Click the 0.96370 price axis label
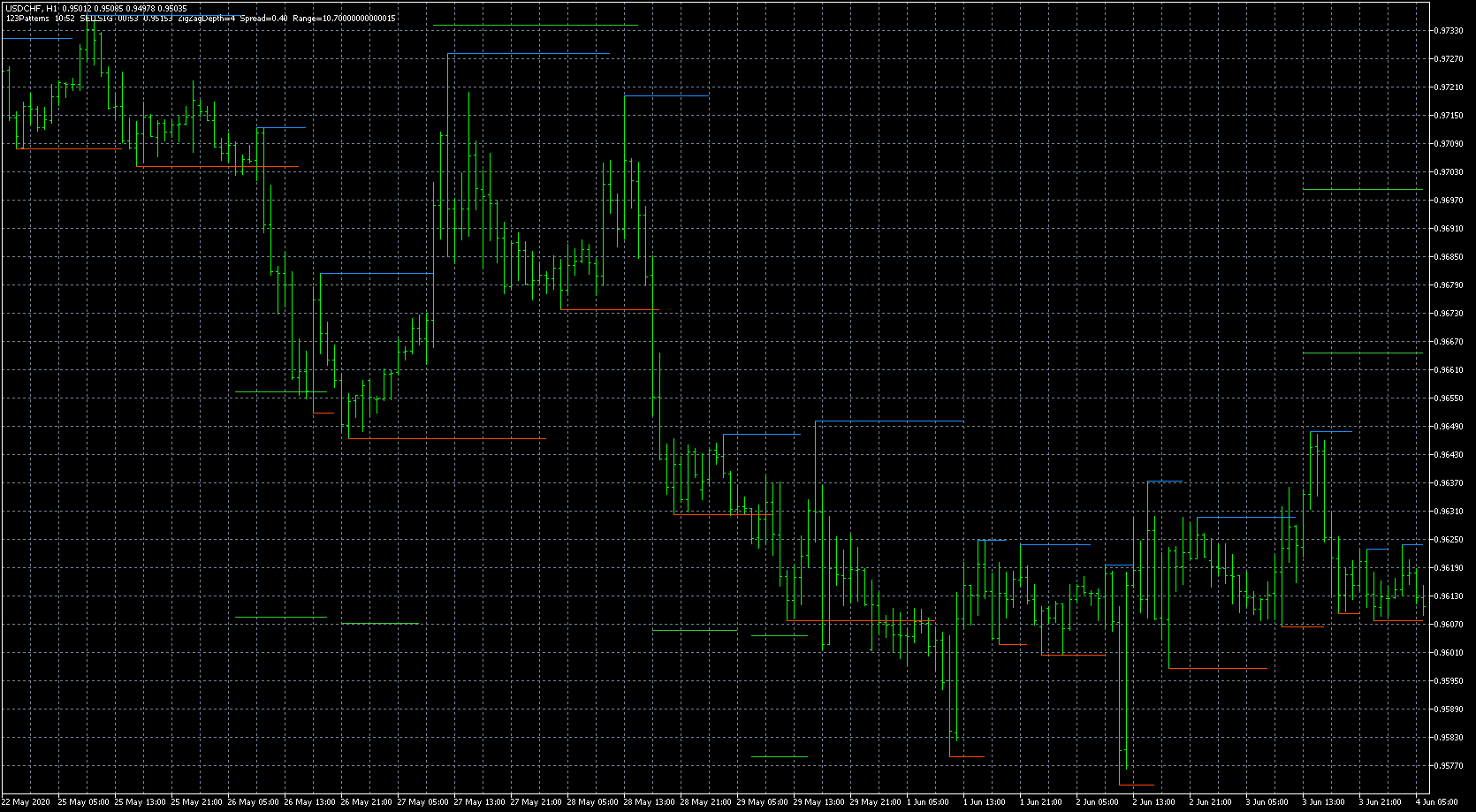1476x812 pixels. [x=1450, y=483]
